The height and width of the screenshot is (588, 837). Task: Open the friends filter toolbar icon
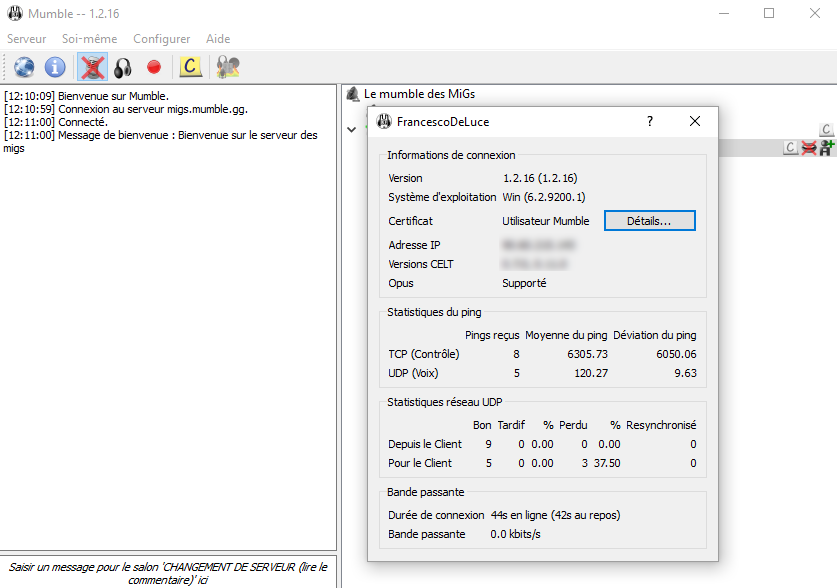[228, 67]
